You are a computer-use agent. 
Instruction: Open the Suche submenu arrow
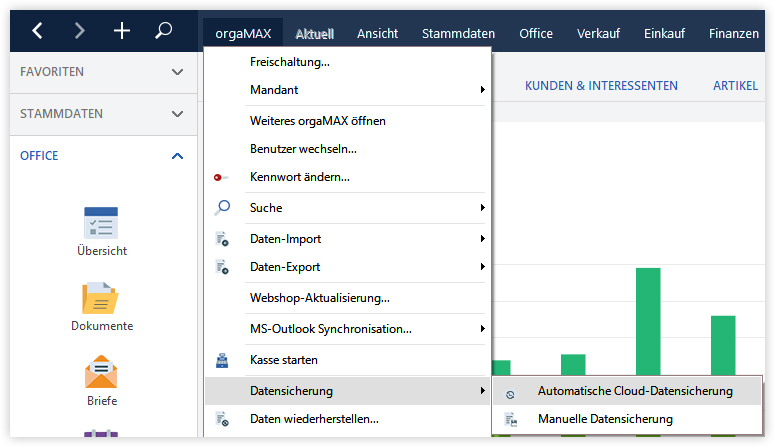coord(482,208)
